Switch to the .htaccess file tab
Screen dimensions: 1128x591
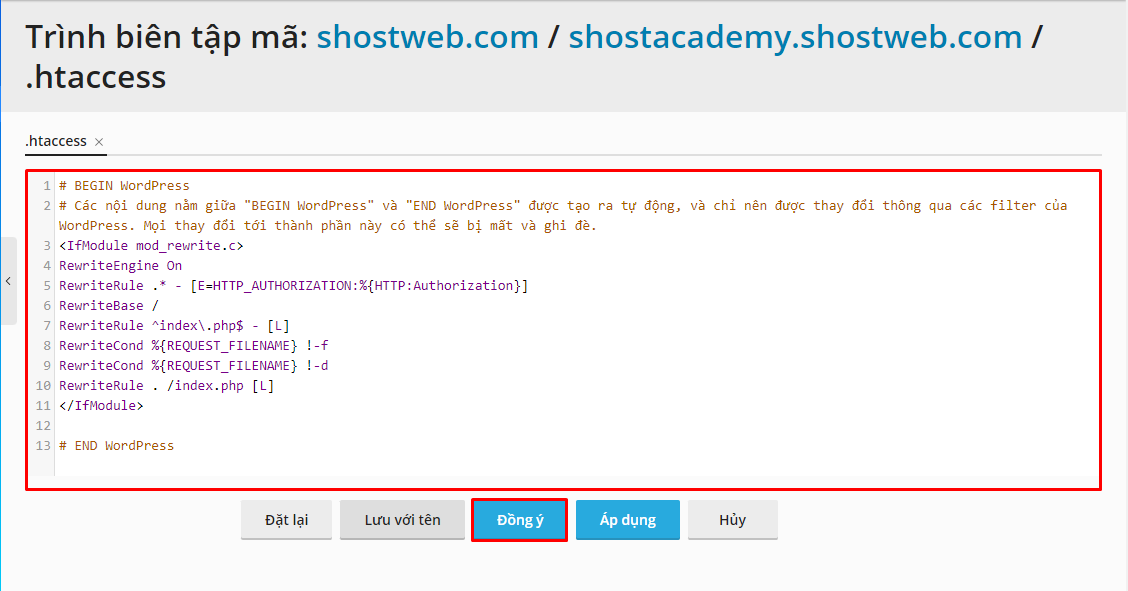[56, 141]
